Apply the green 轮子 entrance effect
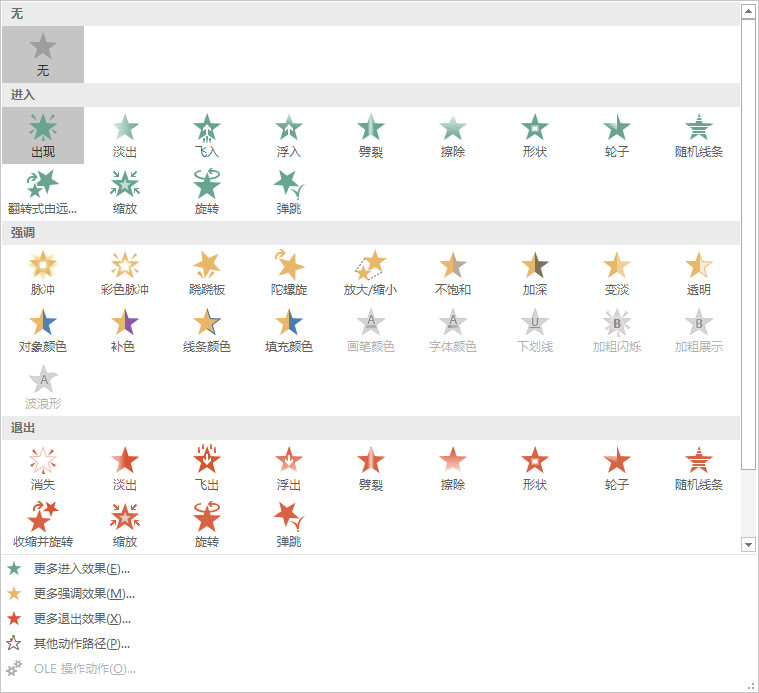 pos(617,136)
